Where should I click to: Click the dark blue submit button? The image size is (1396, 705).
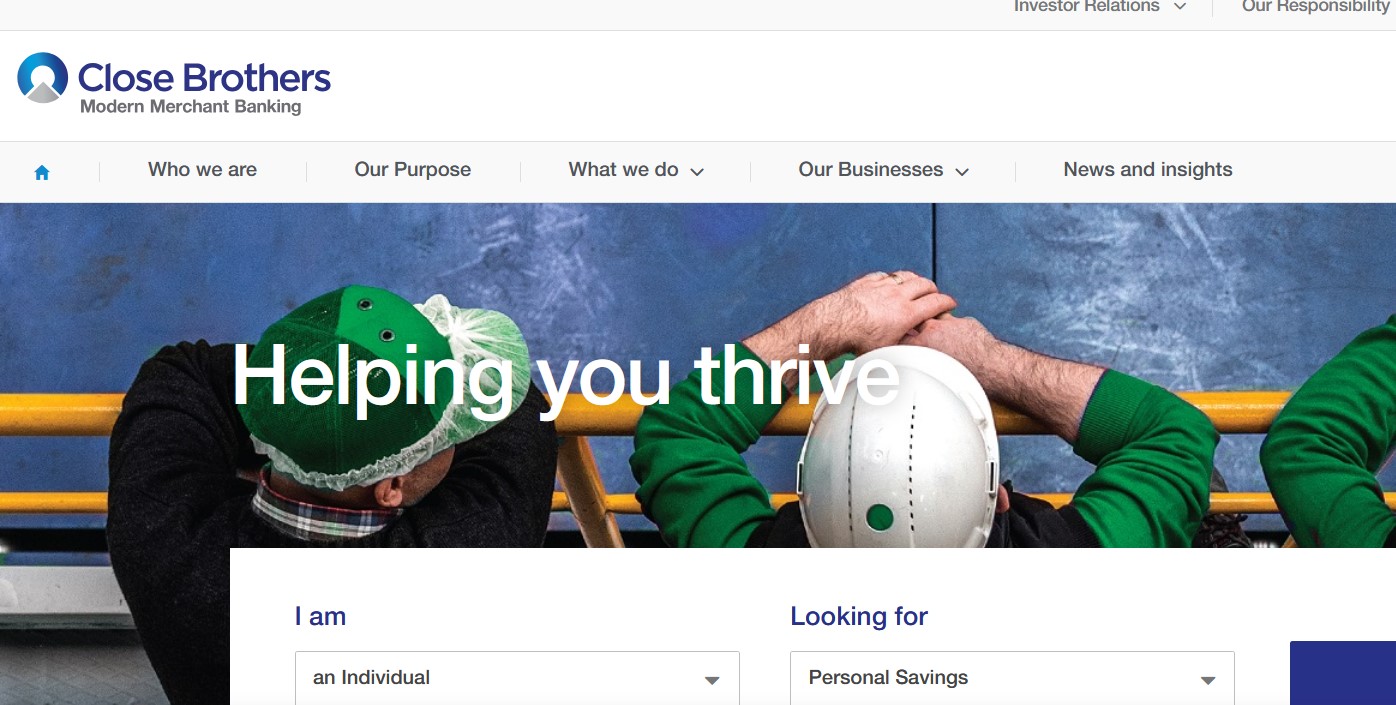[x=1343, y=673]
